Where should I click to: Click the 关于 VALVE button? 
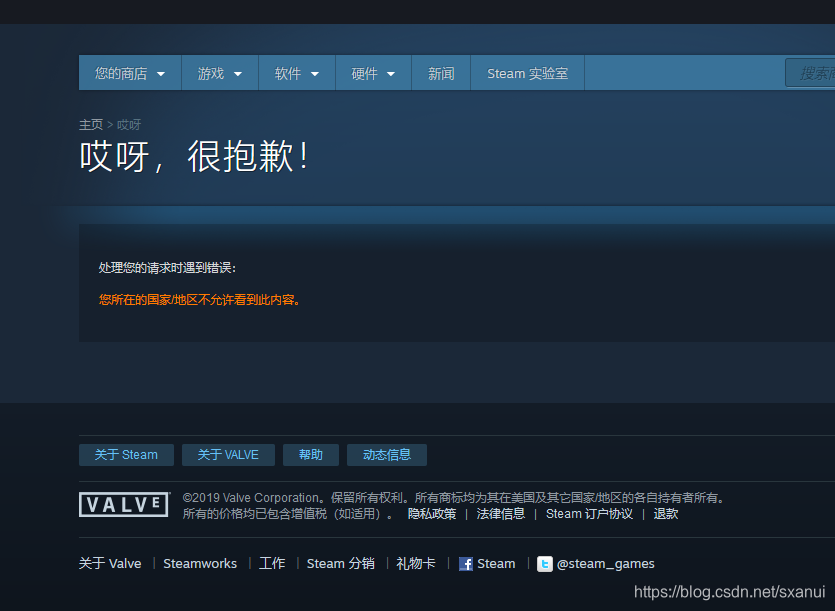(x=228, y=455)
